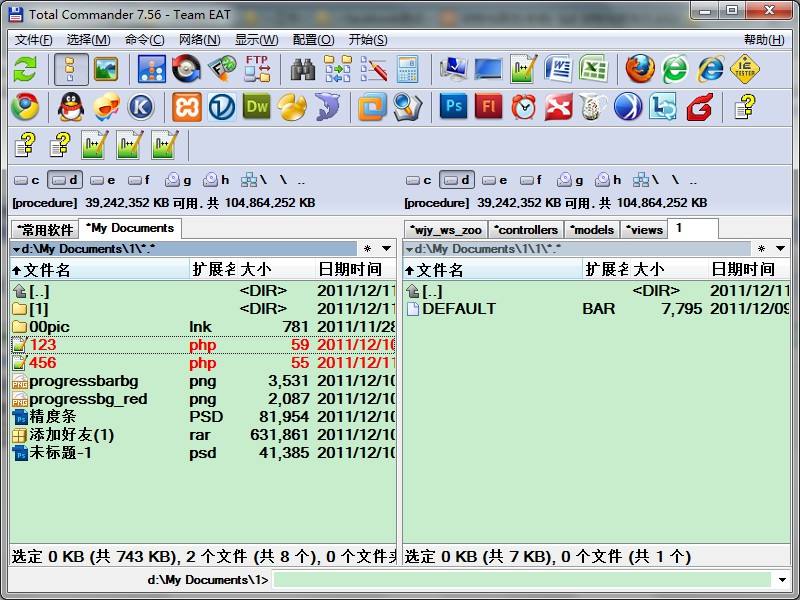Open Firefox browser icon
The width and height of the screenshot is (800, 600).
[640, 68]
